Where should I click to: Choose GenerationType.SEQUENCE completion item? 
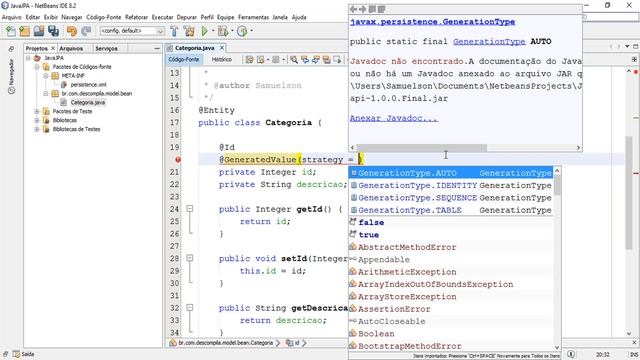click(x=451, y=198)
